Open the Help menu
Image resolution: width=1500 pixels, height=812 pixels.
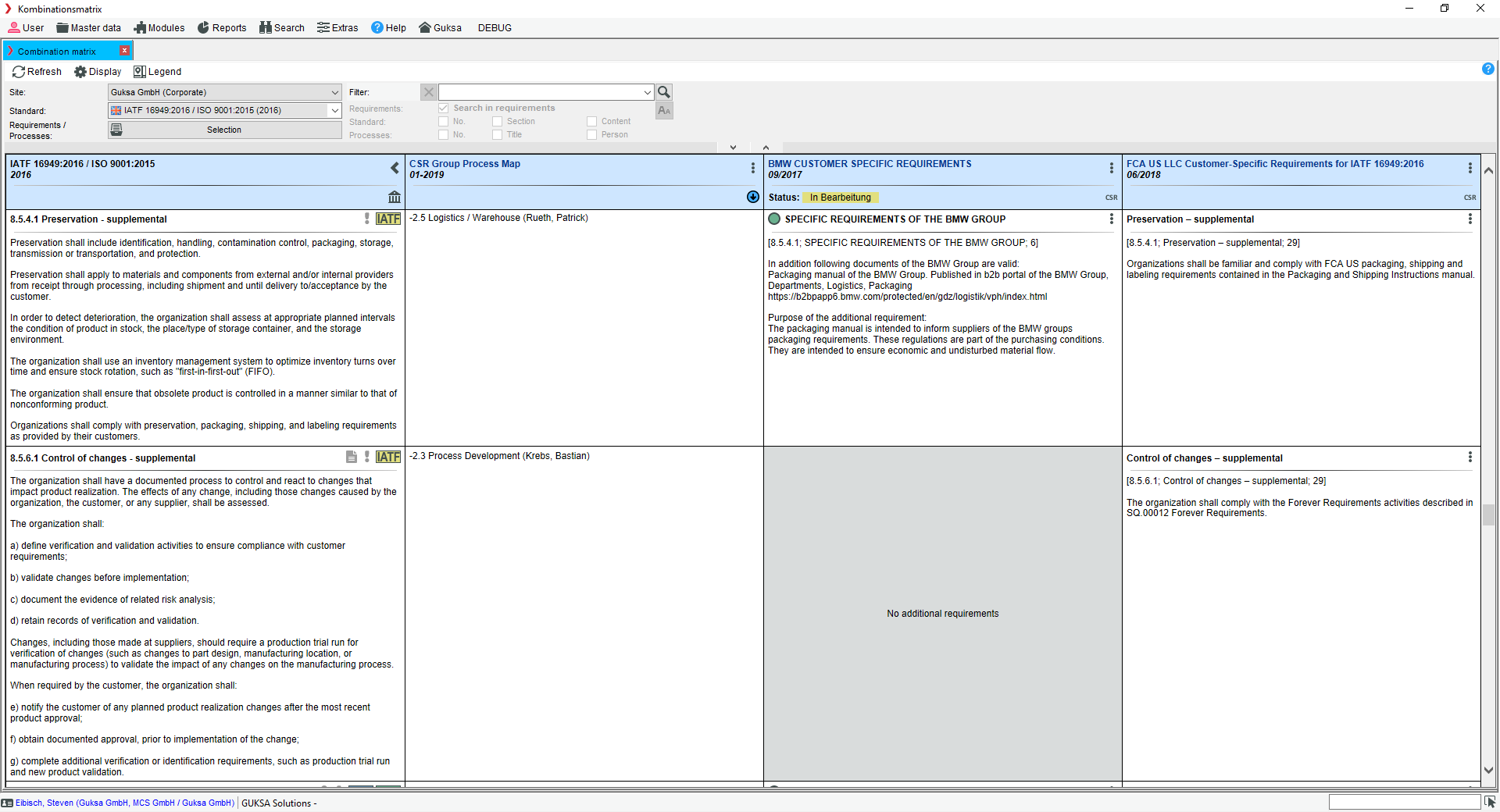point(388,28)
